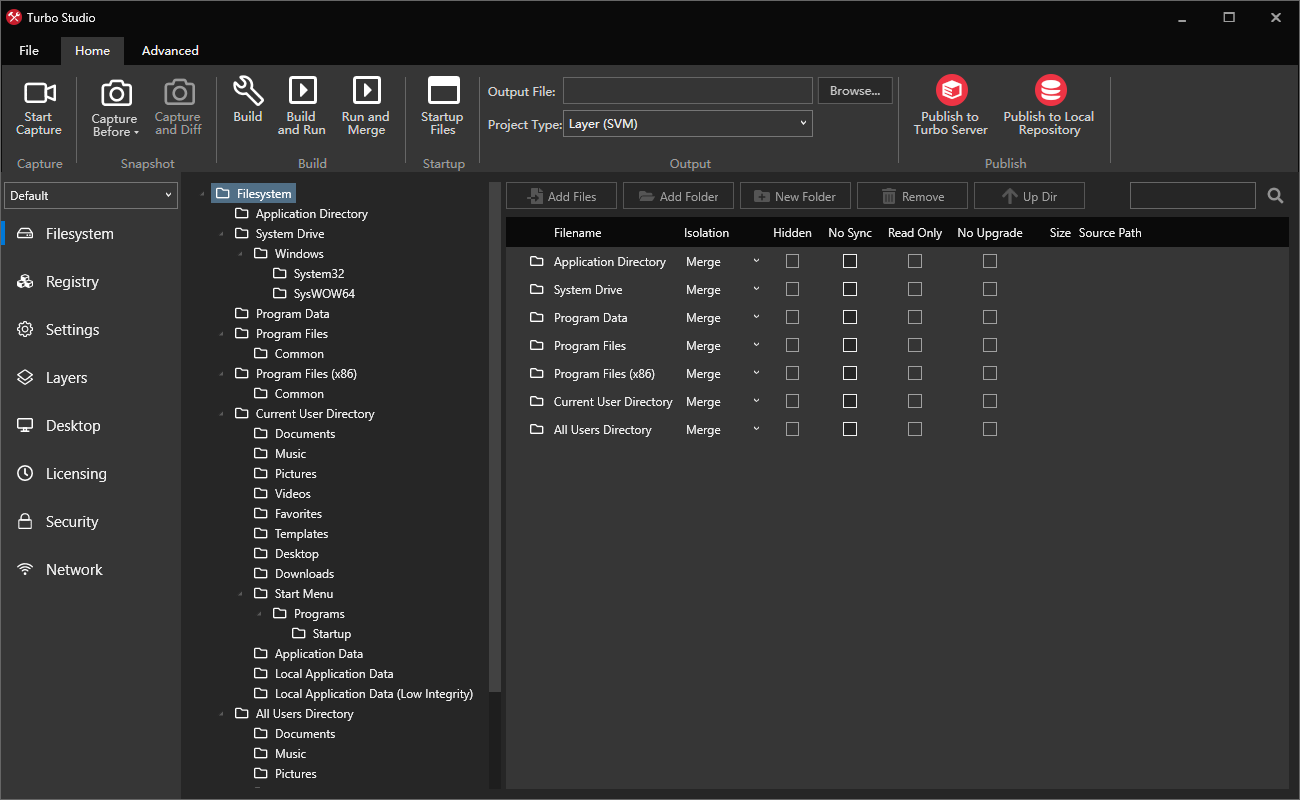Screen dimensions: 1300x800
Task: Click the Build wrench icon
Action: [248, 92]
